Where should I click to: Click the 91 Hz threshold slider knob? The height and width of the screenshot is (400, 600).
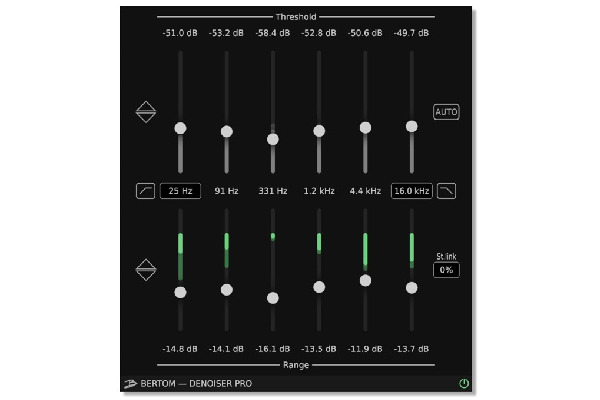[227, 131]
